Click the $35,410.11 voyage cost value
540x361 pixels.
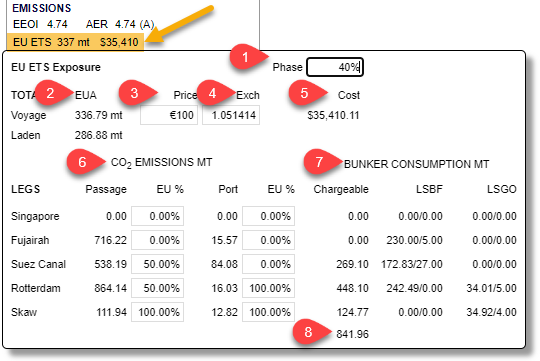click(x=333, y=115)
